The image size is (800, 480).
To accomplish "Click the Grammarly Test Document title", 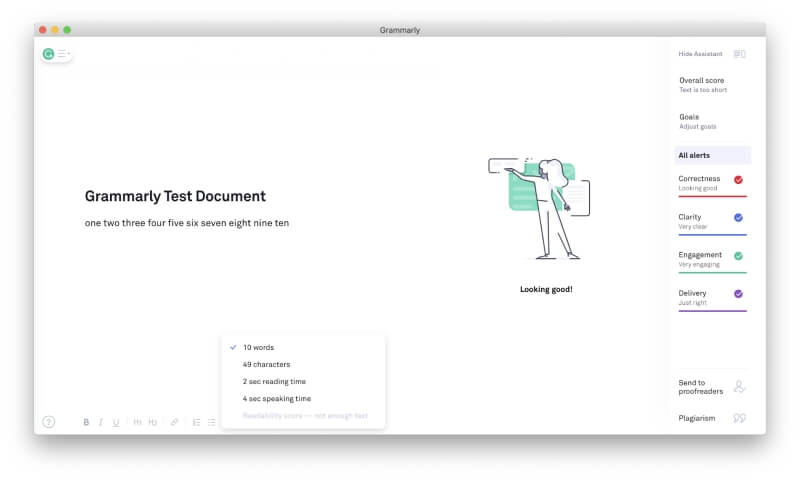I will click(175, 196).
